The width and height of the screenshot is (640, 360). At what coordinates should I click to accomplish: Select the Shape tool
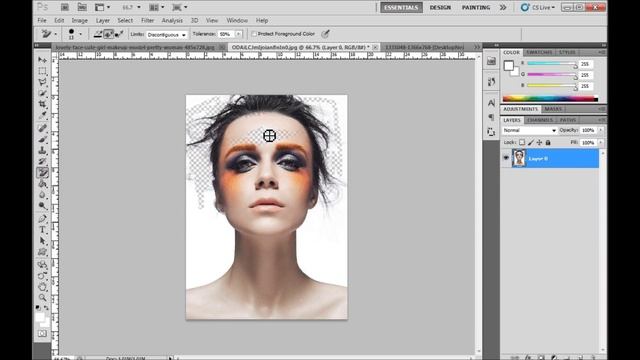pyautogui.click(x=42, y=252)
